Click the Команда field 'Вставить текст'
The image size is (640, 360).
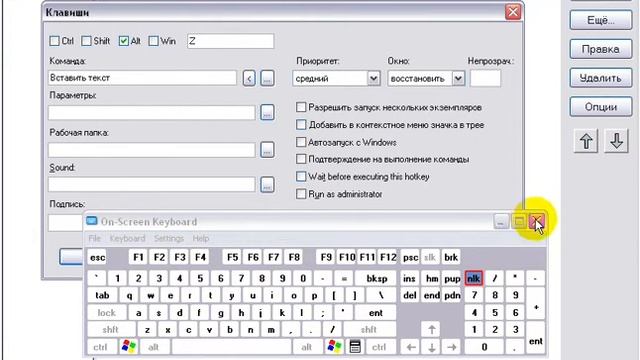coord(142,78)
